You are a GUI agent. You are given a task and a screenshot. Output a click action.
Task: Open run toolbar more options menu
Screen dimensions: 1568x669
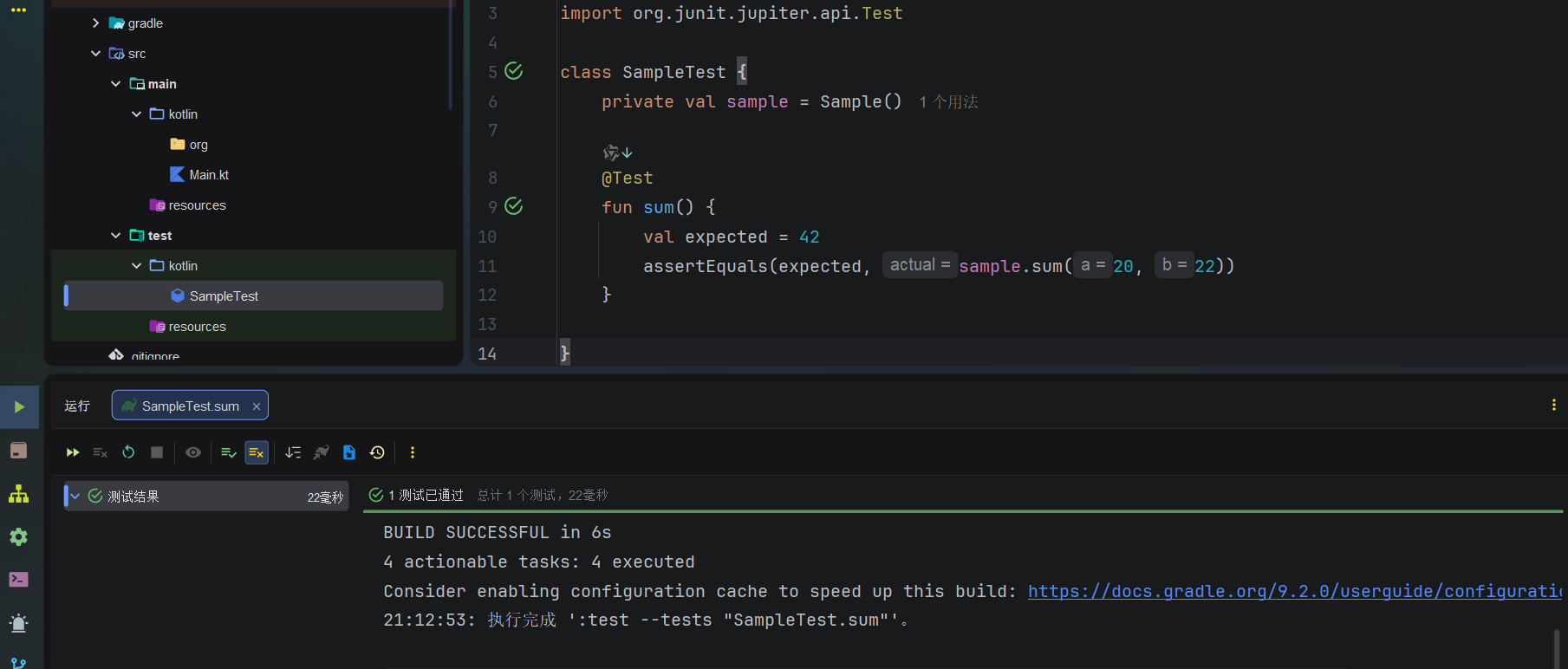click(413, 452)
